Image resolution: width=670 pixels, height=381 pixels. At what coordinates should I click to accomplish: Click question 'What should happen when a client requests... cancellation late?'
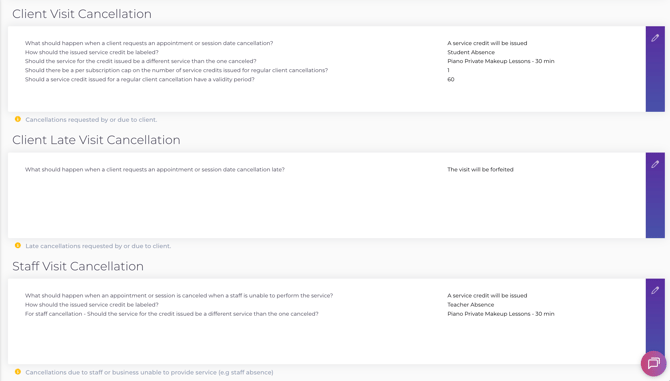point(155,170)
